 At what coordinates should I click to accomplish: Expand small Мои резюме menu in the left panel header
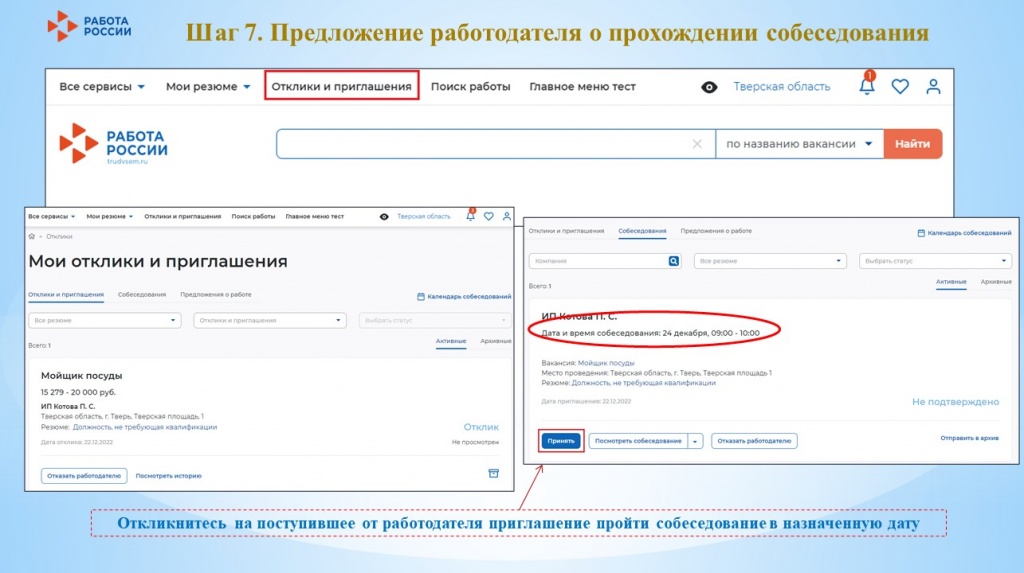pyautogui.click(x=110, y=216)
